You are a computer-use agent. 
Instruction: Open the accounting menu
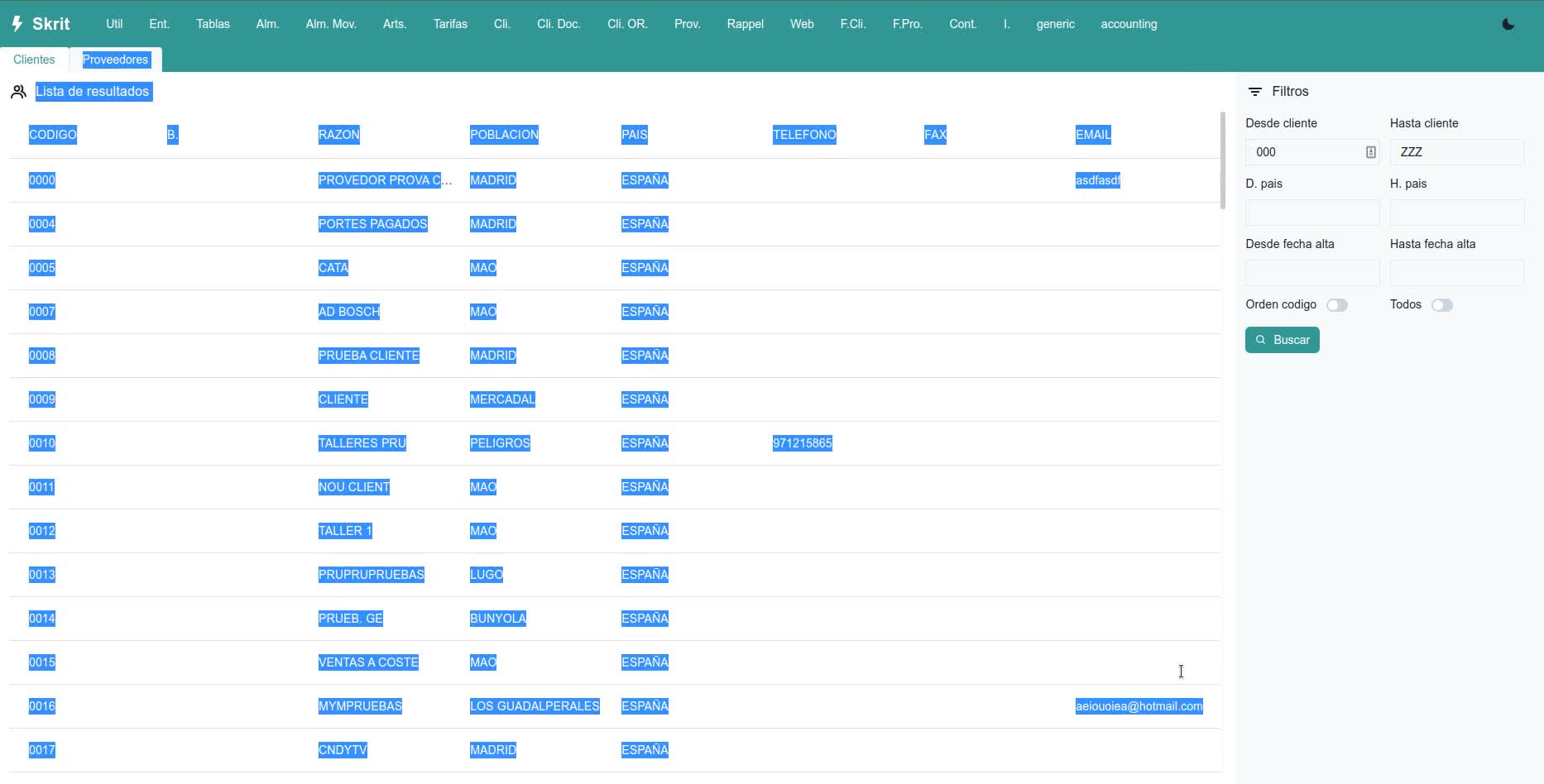(1129, 24)
